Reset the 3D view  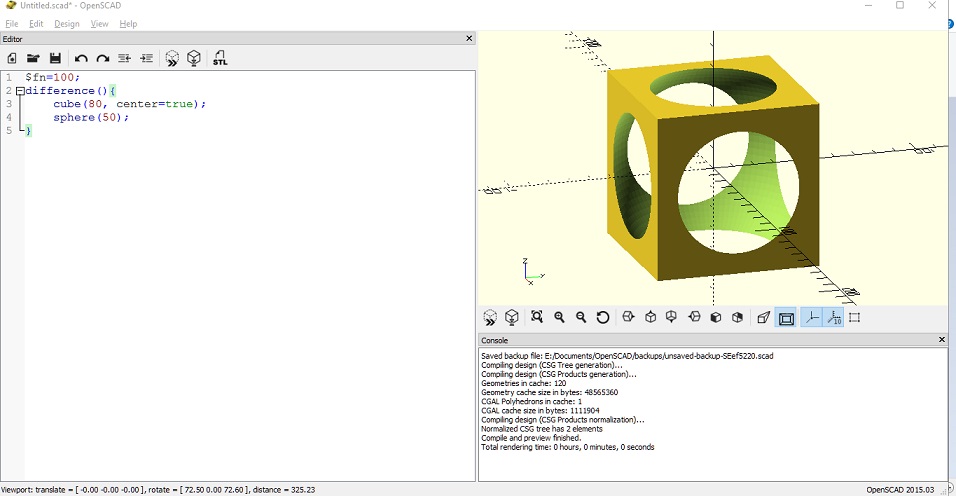pyautogui.click(x=603, y=317)
